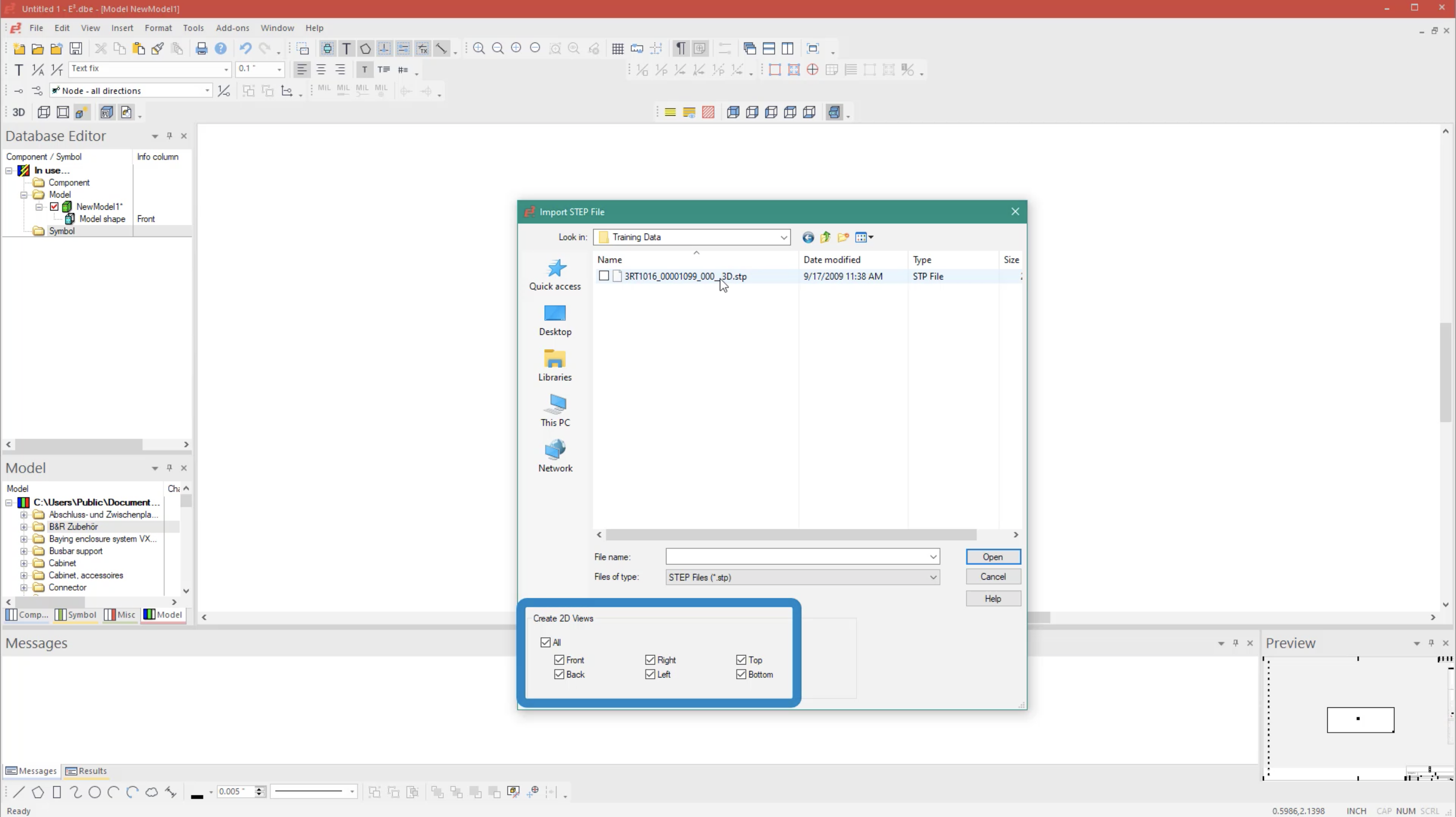Viewport: 1456px width, 817px height.
Task: Toggle the Front view checkbox
Action: tap(559, 660)
